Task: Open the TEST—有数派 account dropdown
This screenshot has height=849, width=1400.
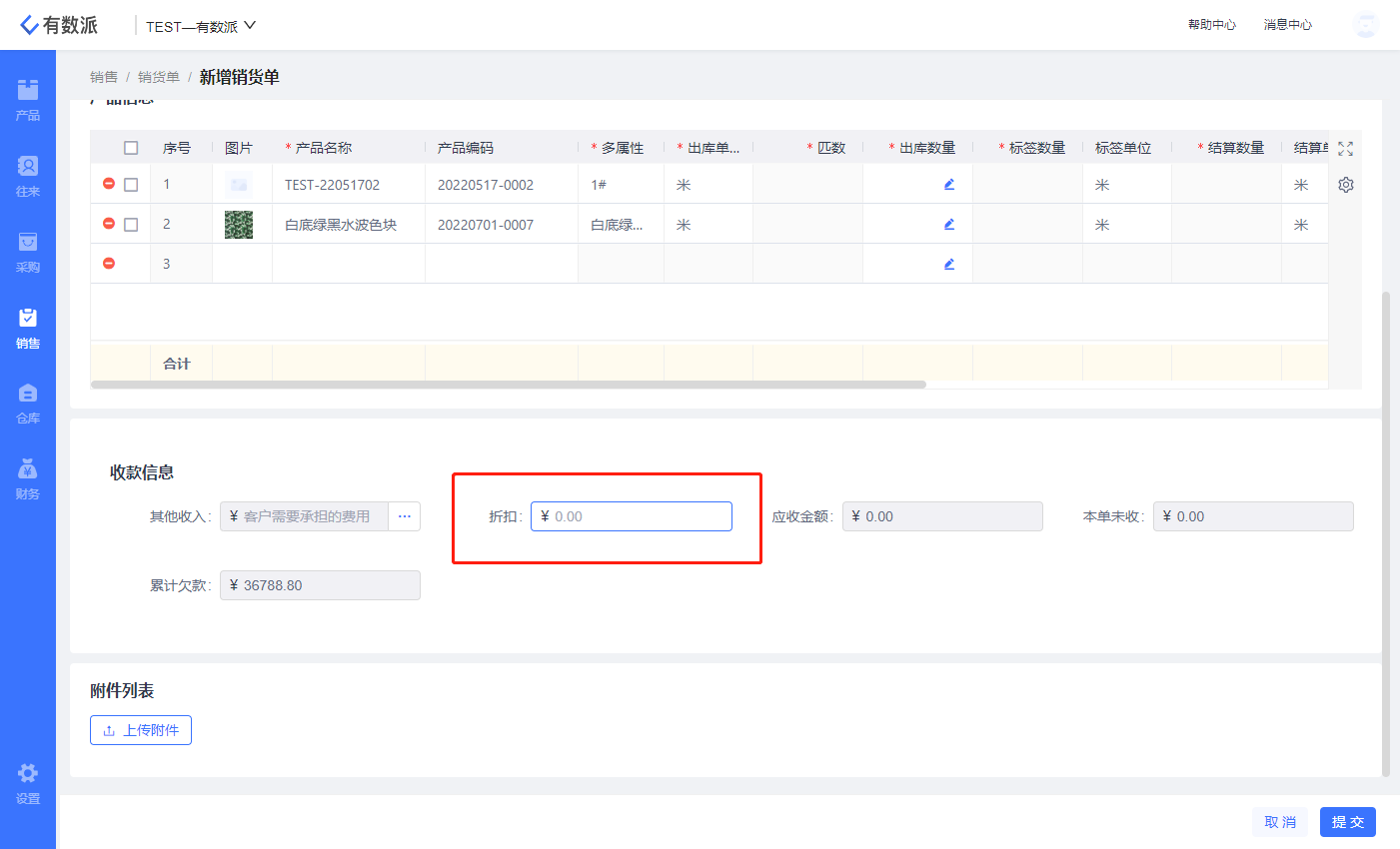Action: (x=201, y=26)
